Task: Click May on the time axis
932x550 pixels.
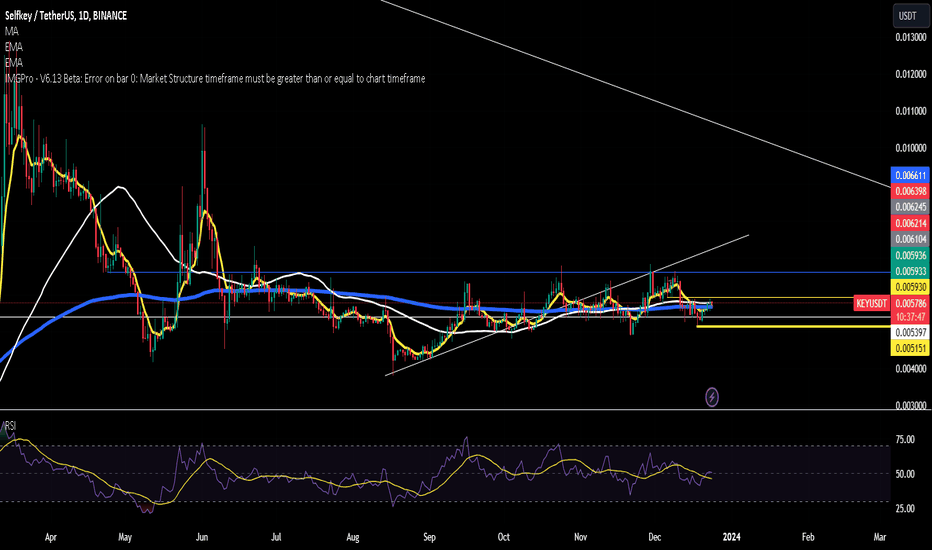Action: pos(125,537)
